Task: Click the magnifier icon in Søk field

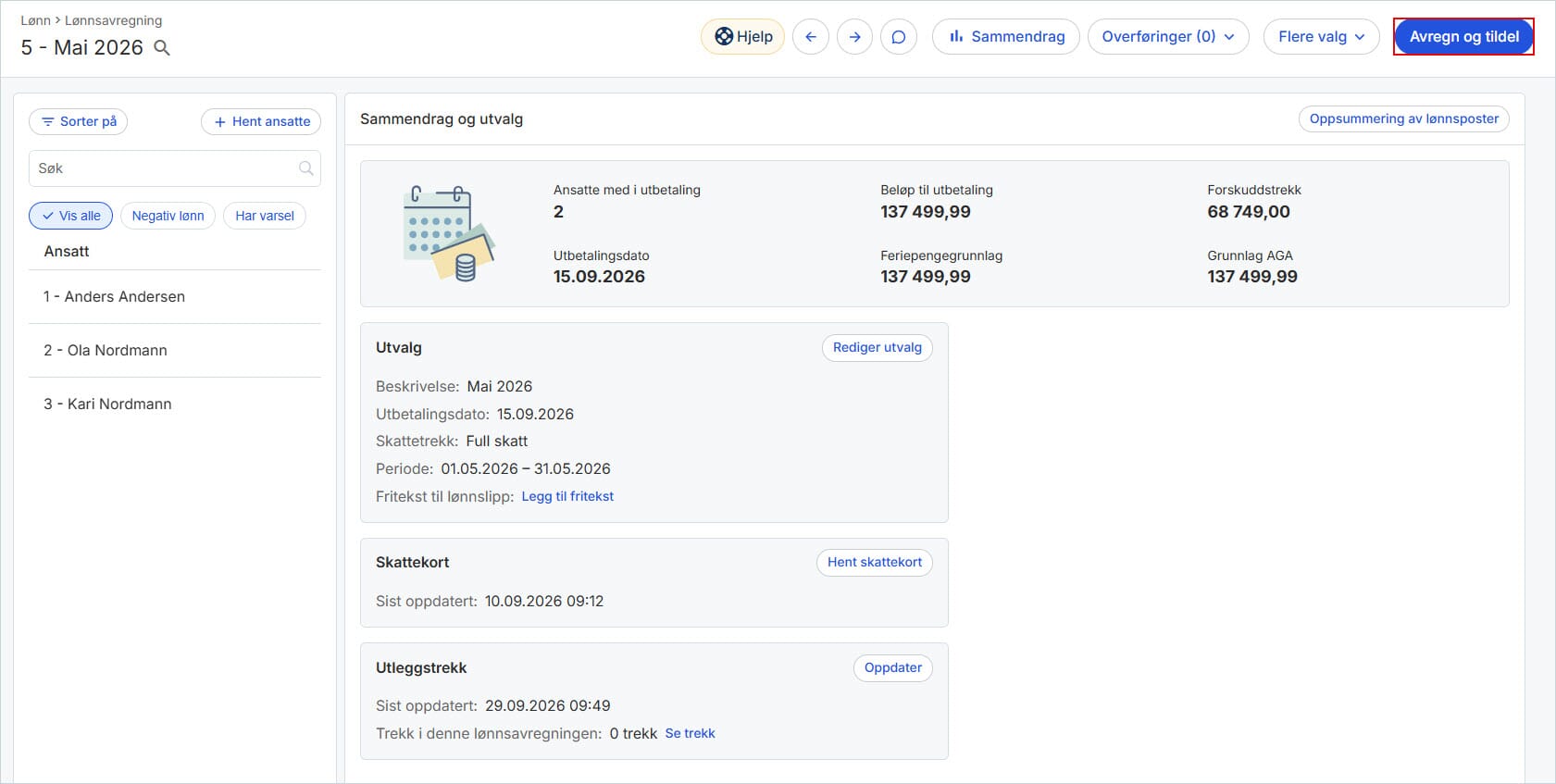Action: click(x=305, y=168)
